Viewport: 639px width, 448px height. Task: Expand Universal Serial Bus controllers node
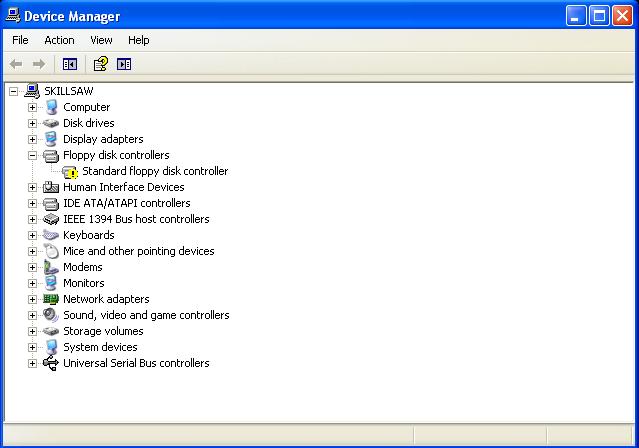click(x=33, y=363)
